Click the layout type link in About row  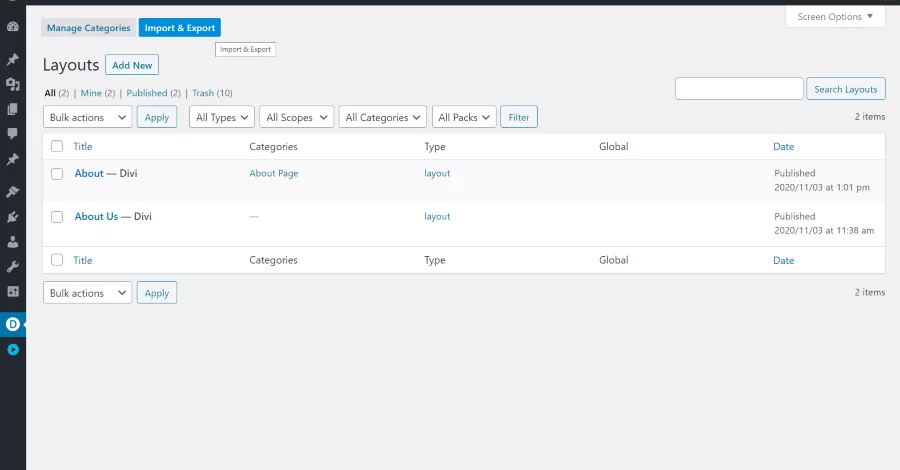(x=437, y=173)
